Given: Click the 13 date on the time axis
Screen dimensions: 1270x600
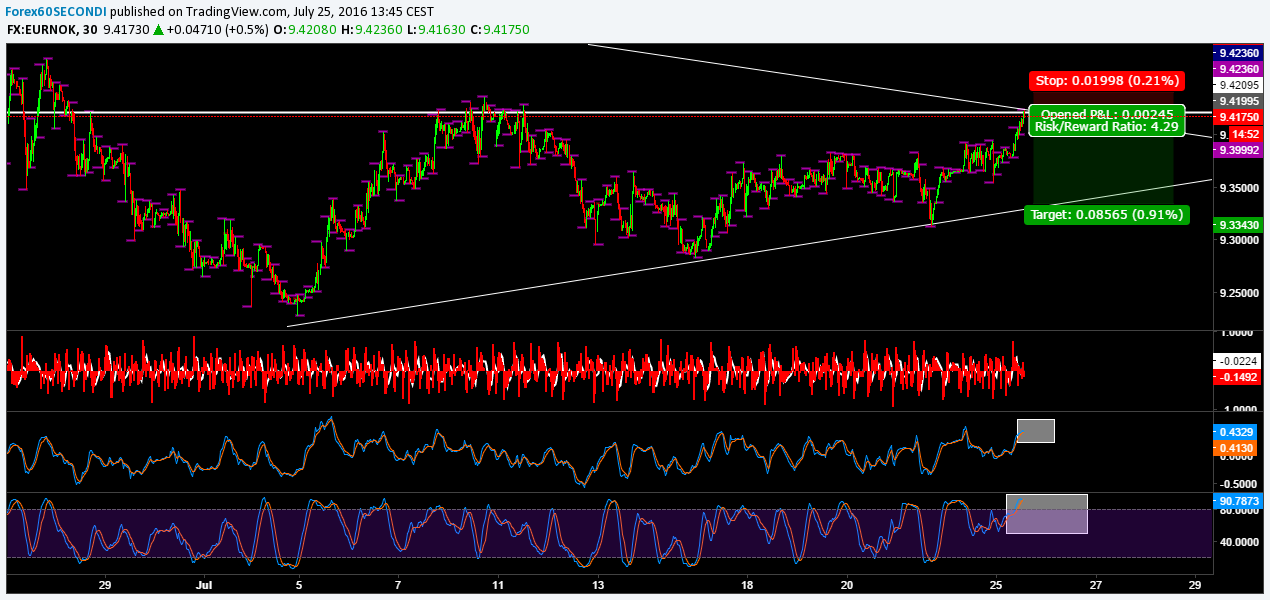Looking at the screenshot, I should 597,584.
